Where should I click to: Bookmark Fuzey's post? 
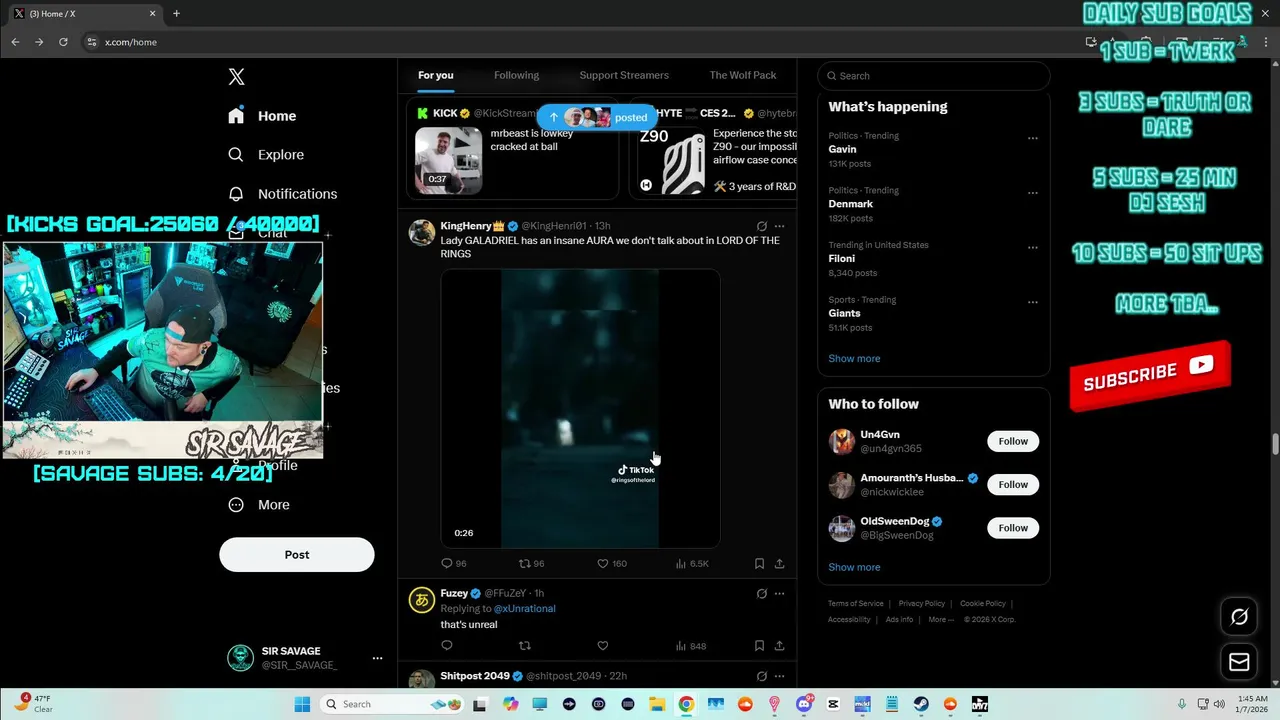point(759,646)
